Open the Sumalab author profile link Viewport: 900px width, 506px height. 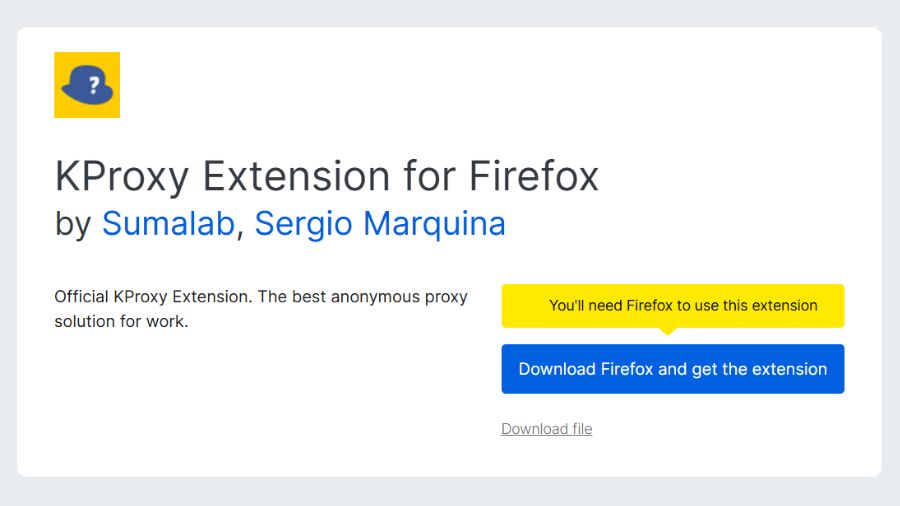pos(168,223)
